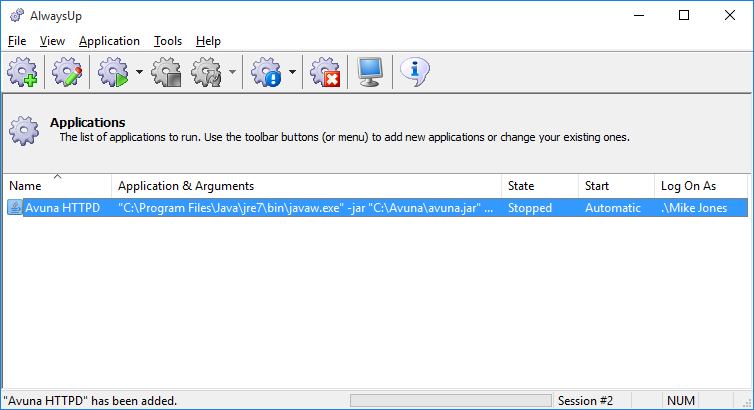This screenshot has height=410, width=754.
Task: Click the window resize grip corner
Action: [x=747, y=403]
